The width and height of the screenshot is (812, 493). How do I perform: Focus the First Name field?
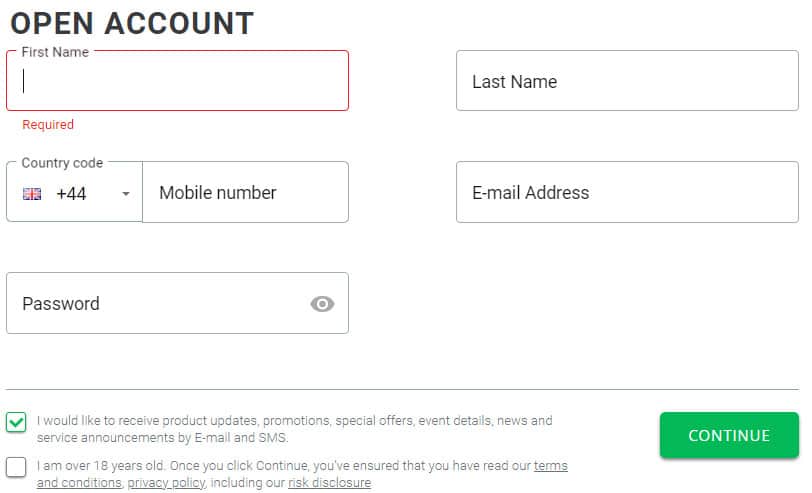click(180, 81)
